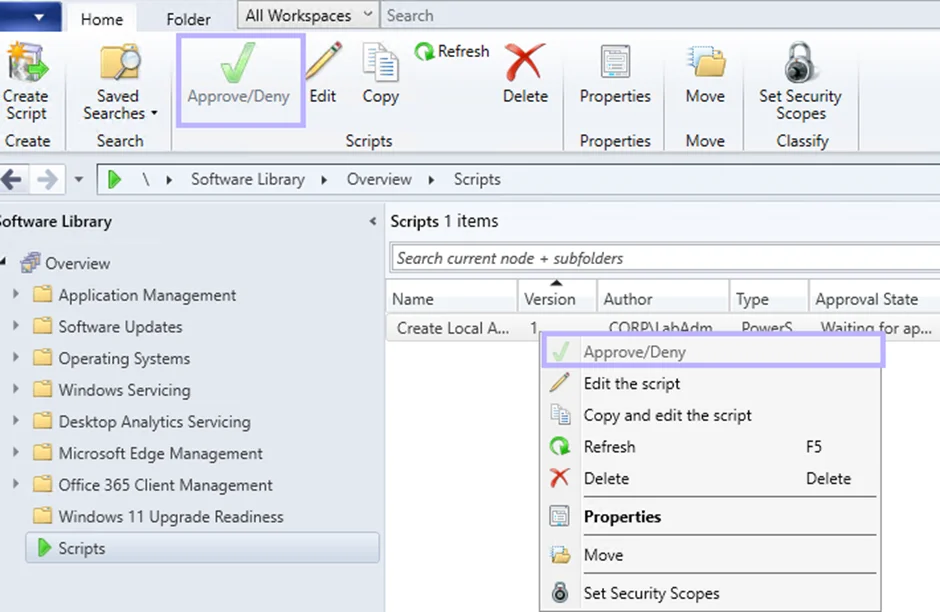This screenshot has width=940, height=612.
Task: Select the Overview tree node
Action: (x=77, y=263)
